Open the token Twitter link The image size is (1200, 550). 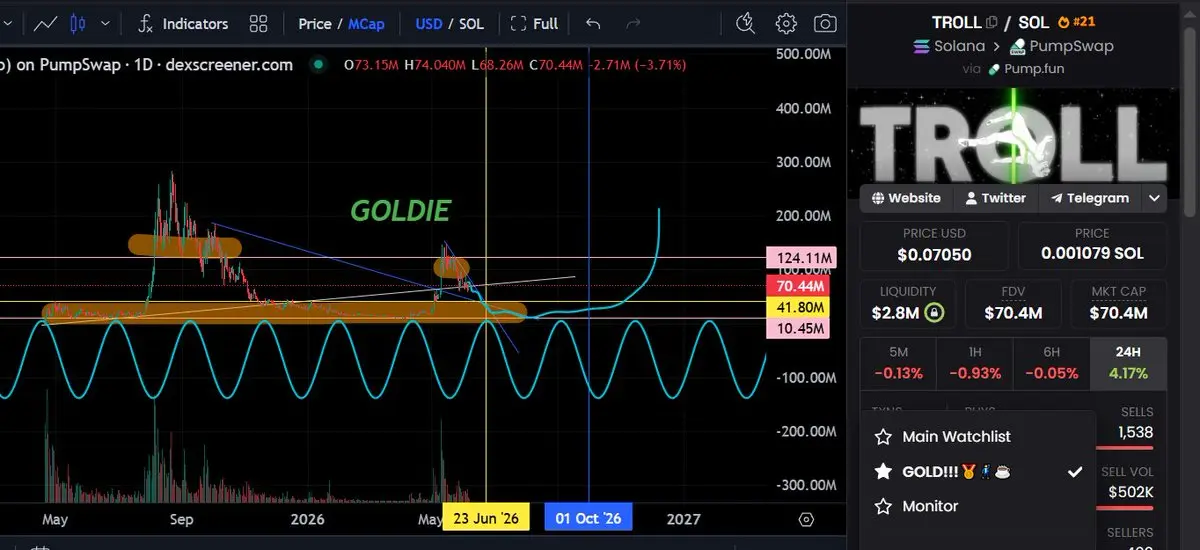[x=995, y=198]
